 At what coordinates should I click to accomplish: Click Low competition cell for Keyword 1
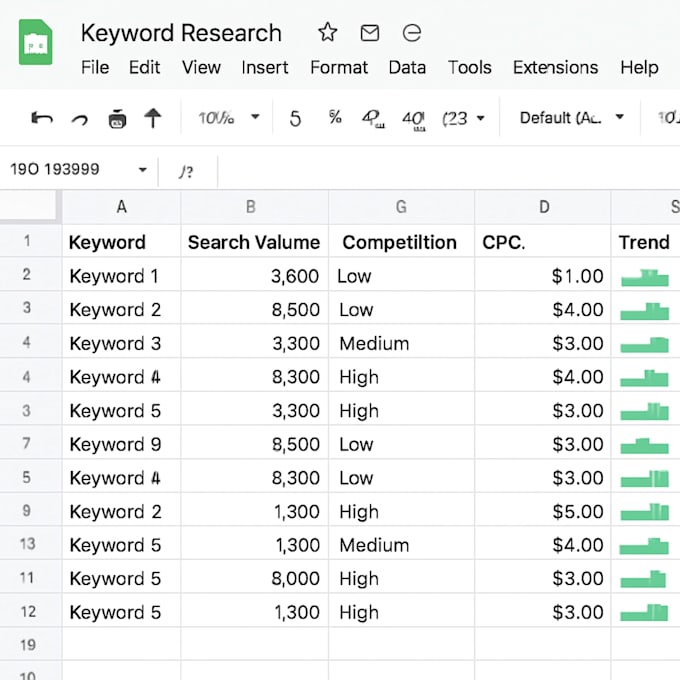(402, 275)
